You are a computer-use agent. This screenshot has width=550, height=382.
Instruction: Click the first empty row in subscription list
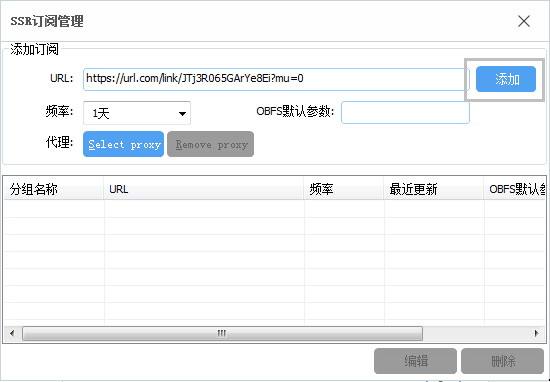pos(275,209)
